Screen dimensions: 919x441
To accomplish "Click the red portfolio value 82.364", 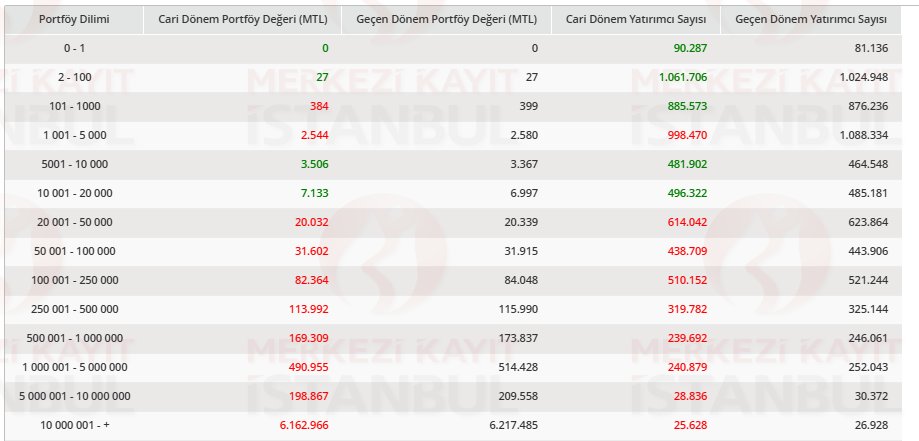I will tap(312, 280).
